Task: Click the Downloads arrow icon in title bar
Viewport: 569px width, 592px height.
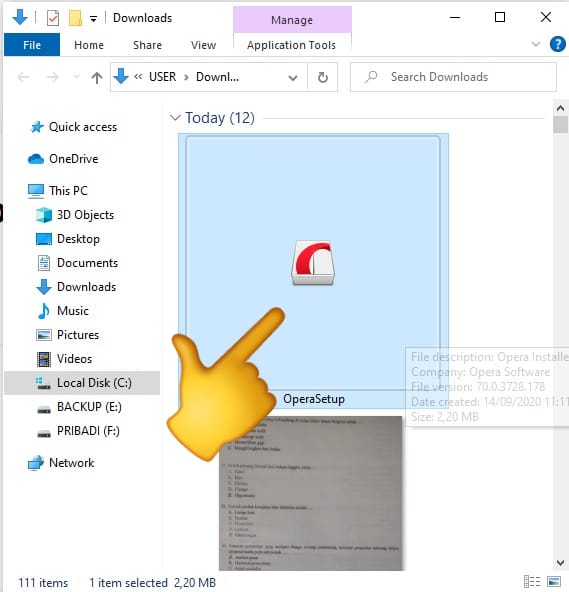Action: [20, 17]
